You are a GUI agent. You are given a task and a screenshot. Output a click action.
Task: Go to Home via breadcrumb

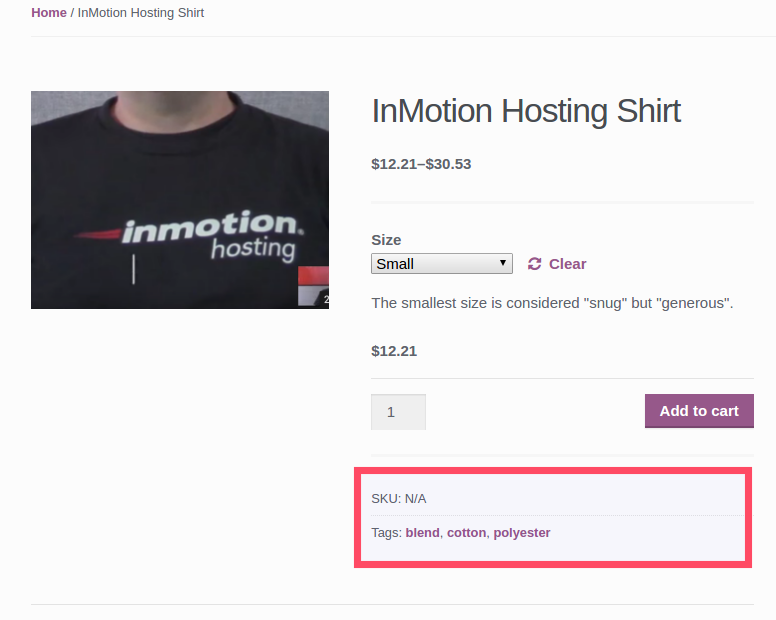[x=49, y=13]
